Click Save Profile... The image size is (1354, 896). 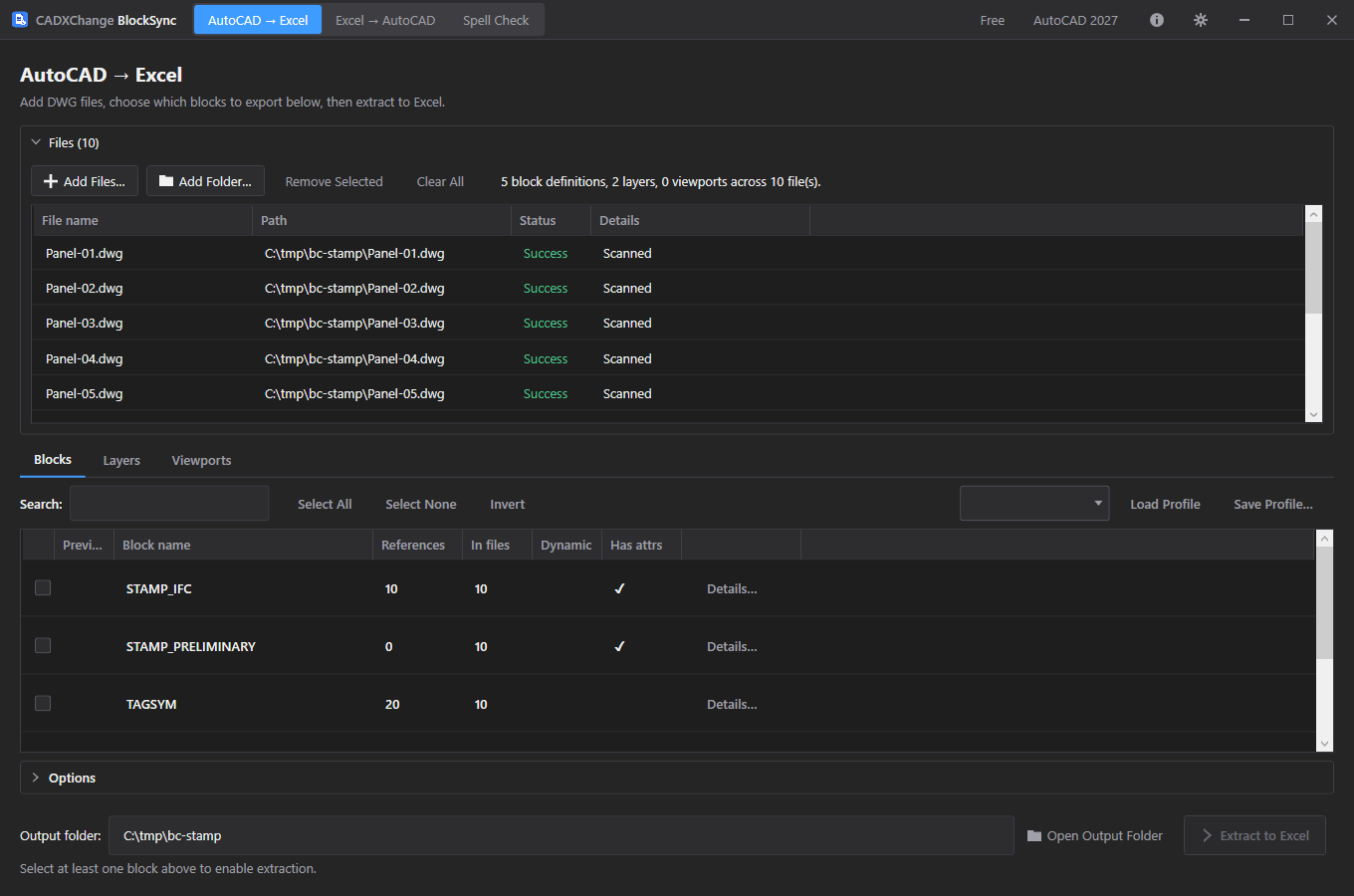pyautogui.click(x=1273, y=504)
